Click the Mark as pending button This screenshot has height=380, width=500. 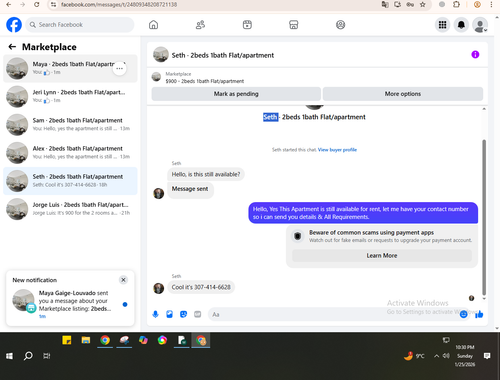236,94
